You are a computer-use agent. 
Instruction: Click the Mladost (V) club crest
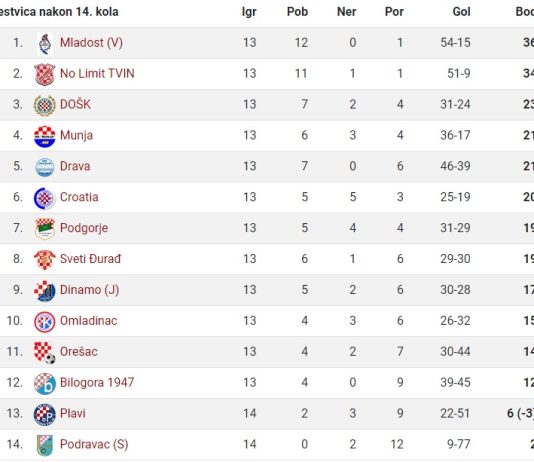[45, 44]
